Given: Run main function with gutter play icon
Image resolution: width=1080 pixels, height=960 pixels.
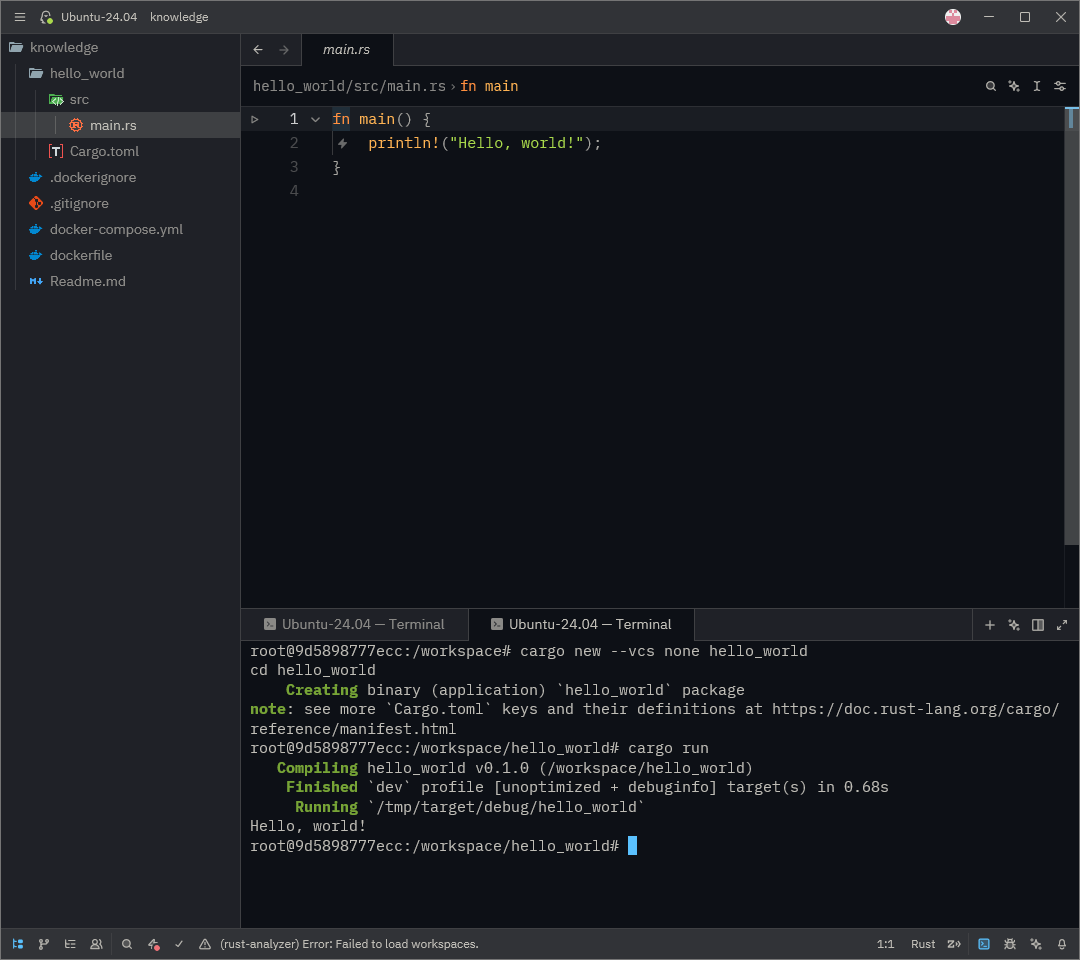Looking at the screenshot, I should 255,119.
